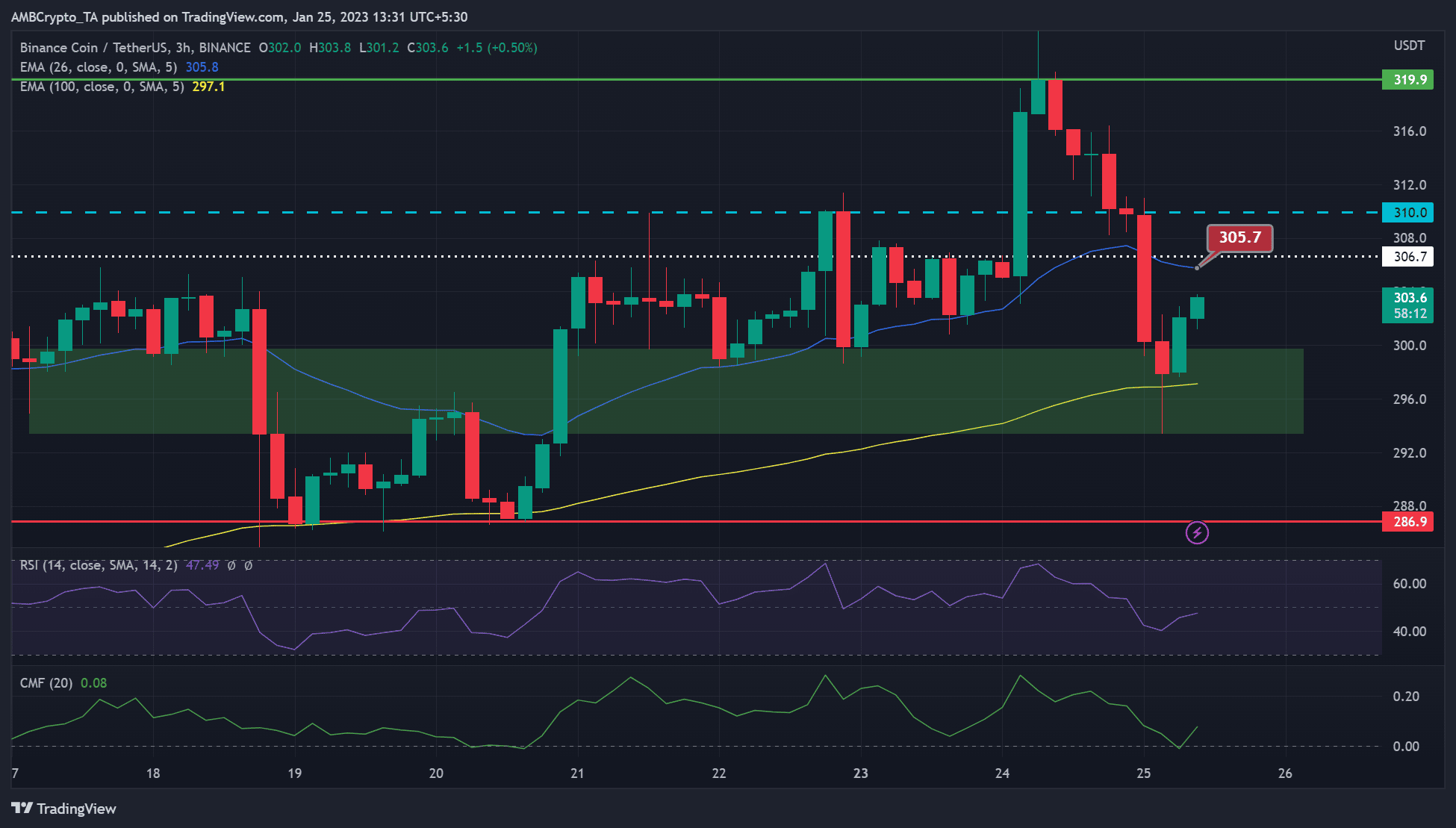Click the USDT currency label

[1409, 46]
